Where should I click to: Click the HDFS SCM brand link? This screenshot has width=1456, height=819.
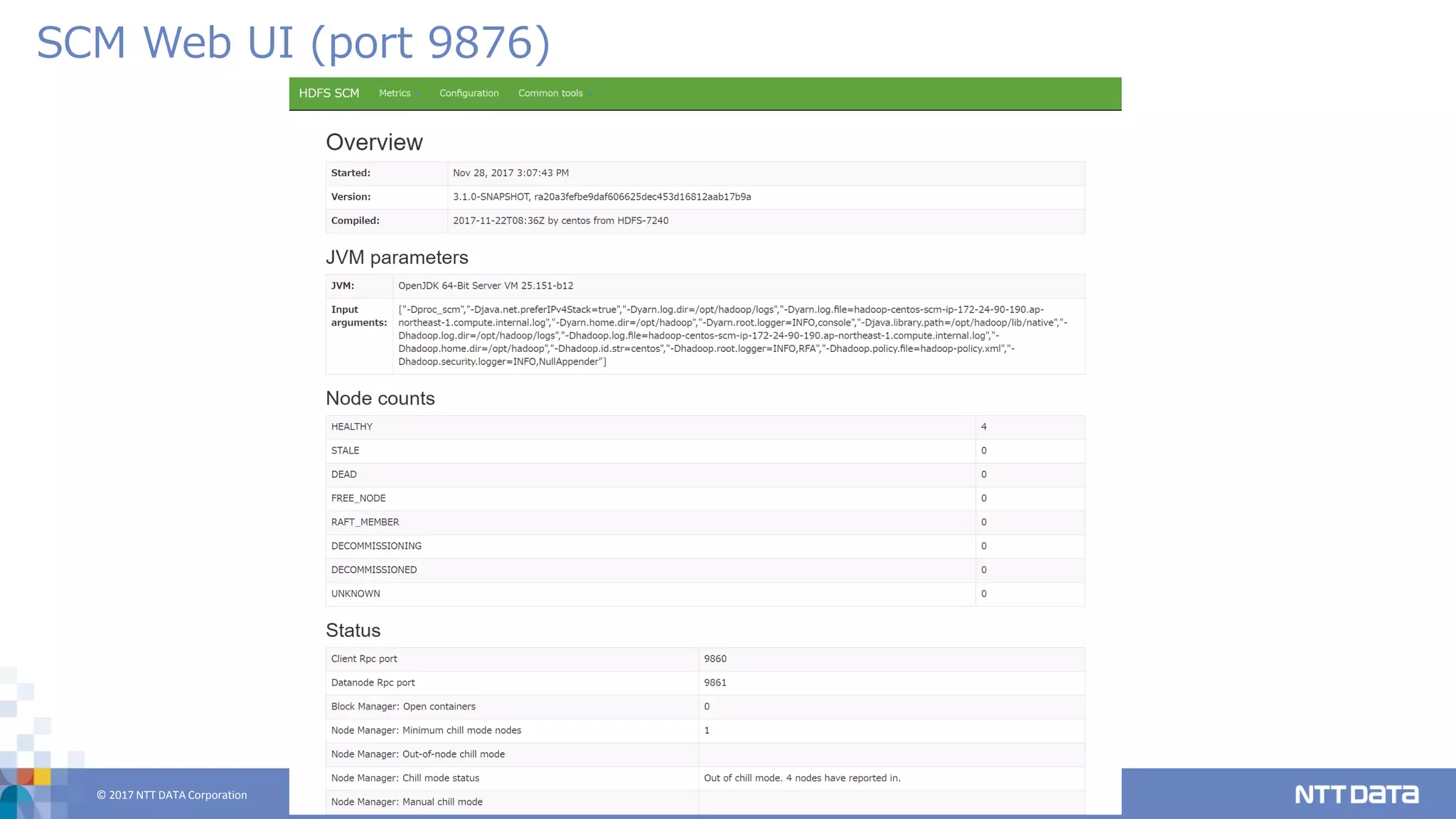click(328, 93)
